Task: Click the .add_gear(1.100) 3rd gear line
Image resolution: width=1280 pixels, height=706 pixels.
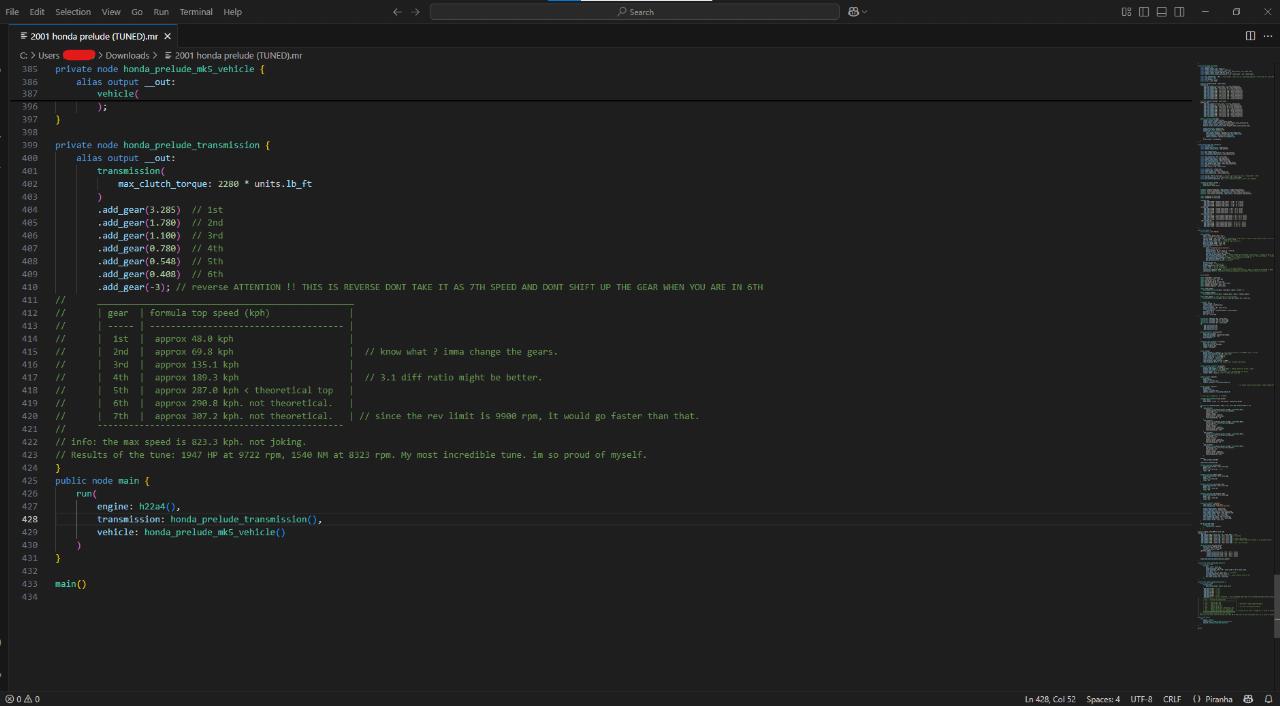Action: coord(160,236)
